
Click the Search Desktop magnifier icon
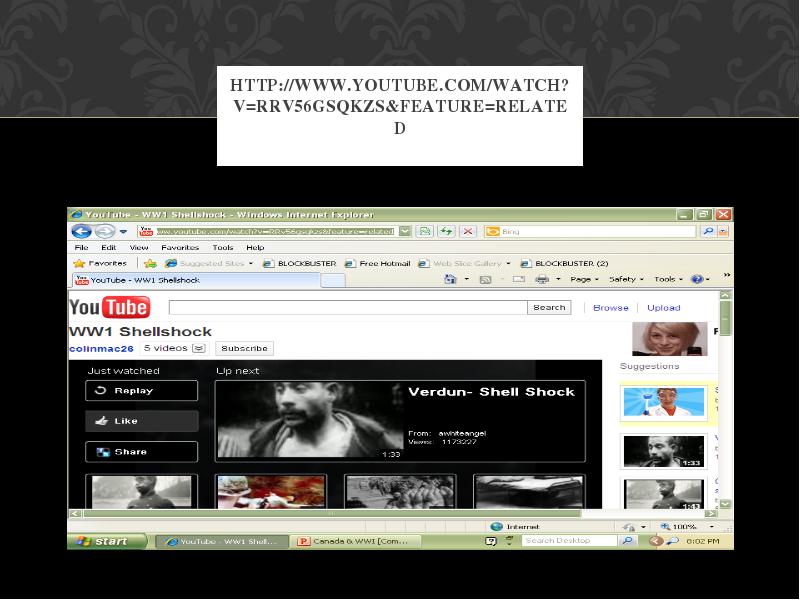(x=628, y=541)
